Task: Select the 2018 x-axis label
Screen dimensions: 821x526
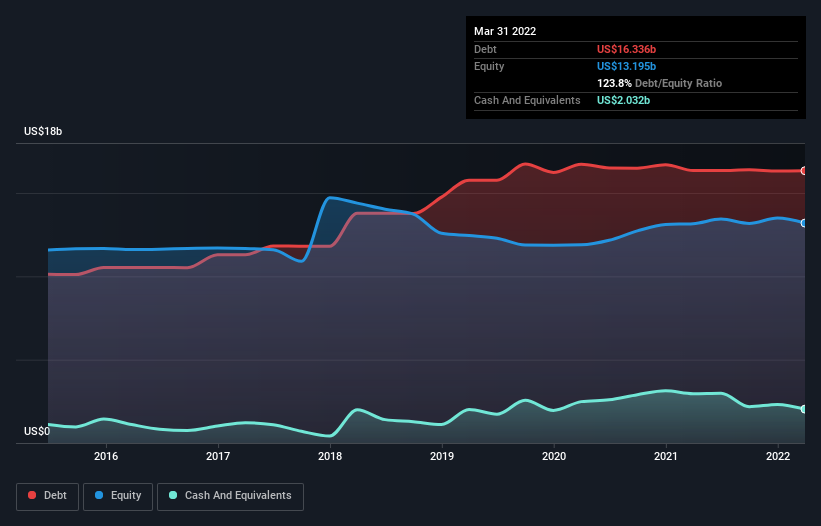Action: 330,456
